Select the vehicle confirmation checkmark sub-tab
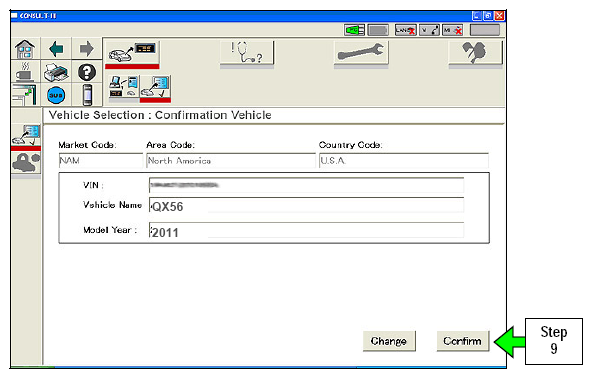This screenshot has height=378, width=592. pyautogui.click(x=155, y=88)
